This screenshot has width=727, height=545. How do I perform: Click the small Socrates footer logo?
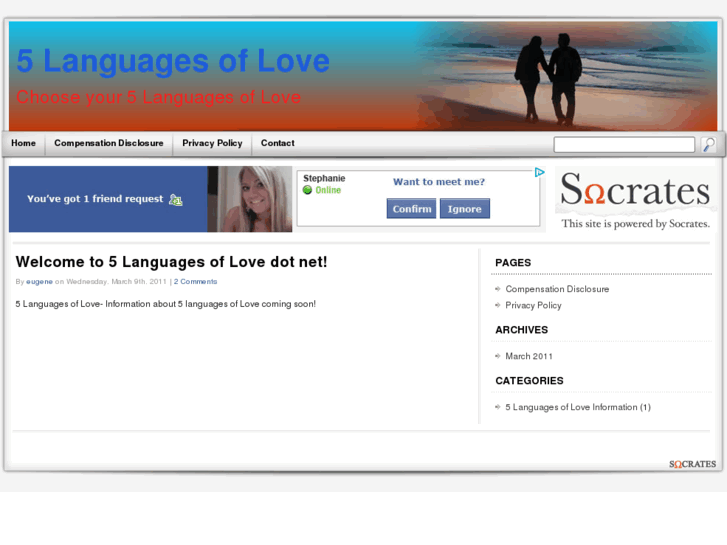[x=692, y=464]
